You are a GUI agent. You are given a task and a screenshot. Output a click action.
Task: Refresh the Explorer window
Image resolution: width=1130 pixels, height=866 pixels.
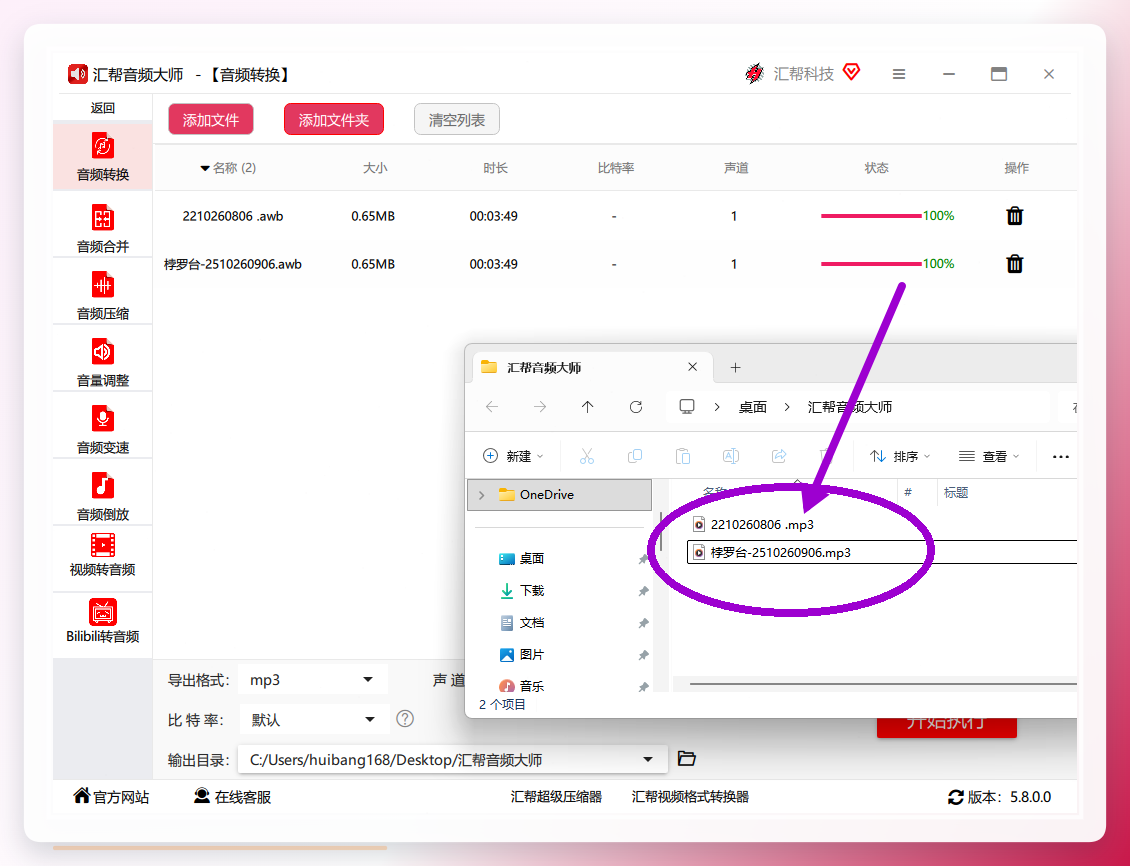click(636, 407)
